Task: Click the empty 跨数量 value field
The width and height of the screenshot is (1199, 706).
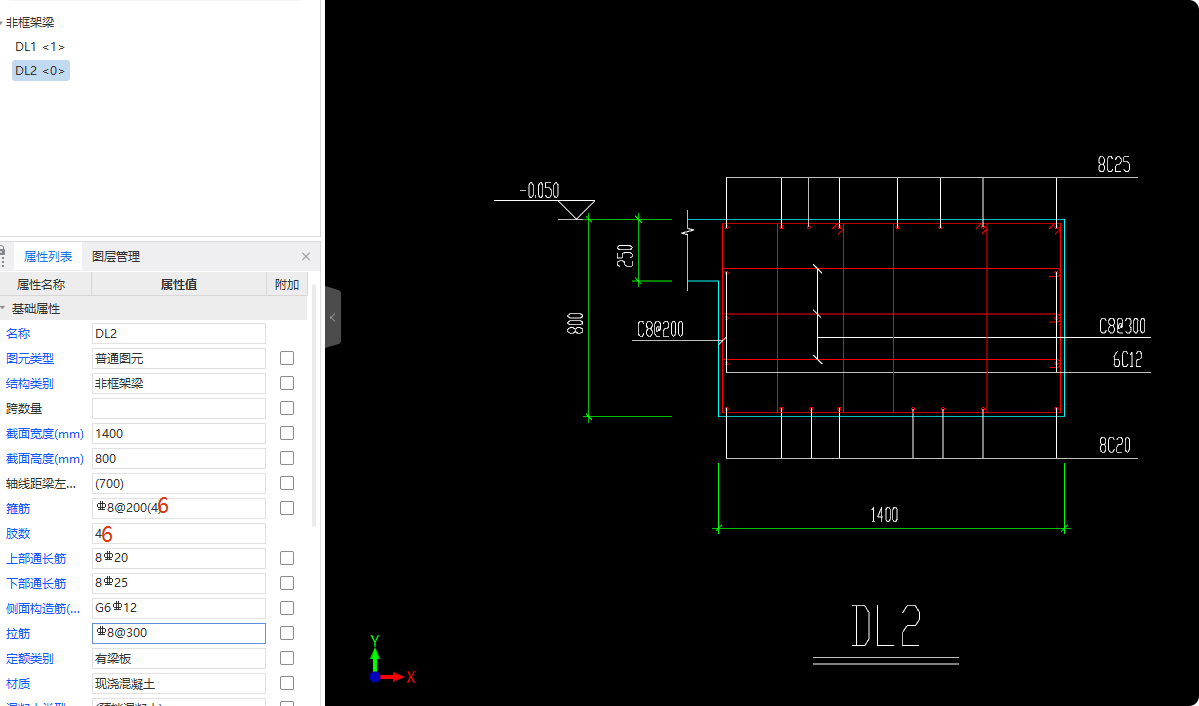Action: coord(179,408)
